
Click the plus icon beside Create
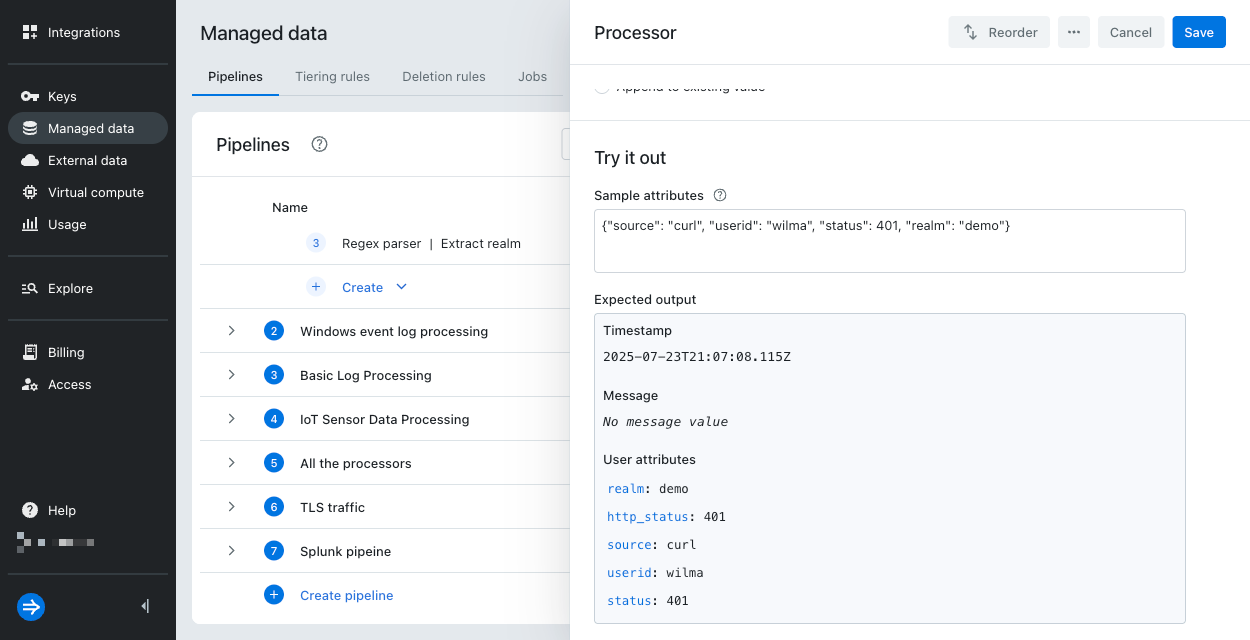pyautogui.click(x=316, y=287)
